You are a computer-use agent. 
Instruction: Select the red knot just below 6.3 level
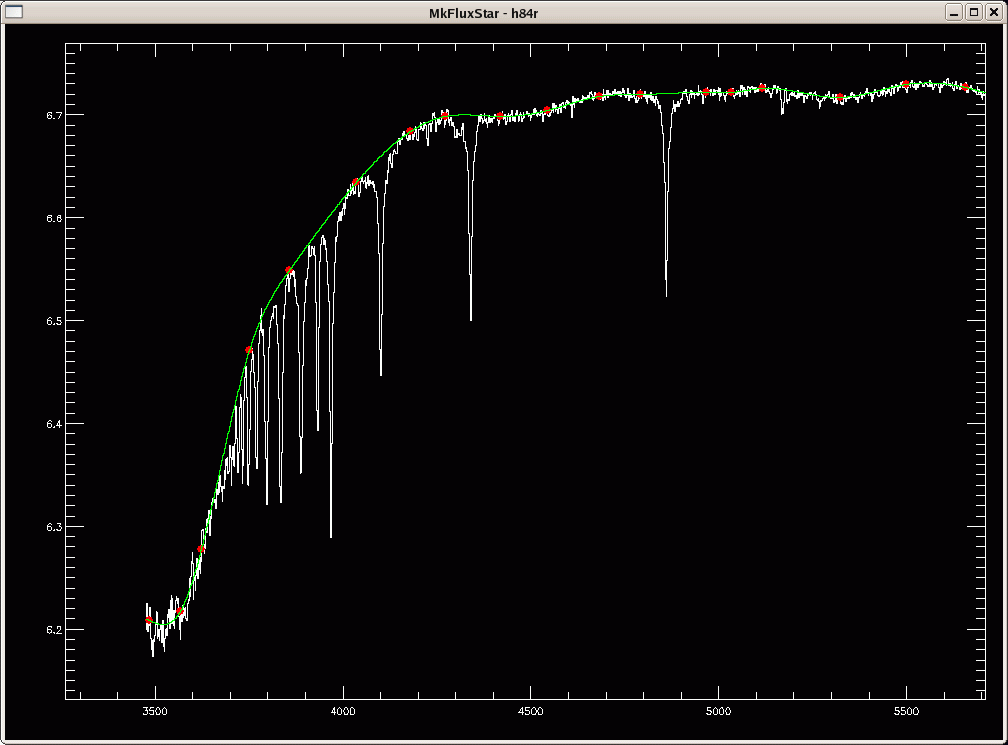point(201,548)
